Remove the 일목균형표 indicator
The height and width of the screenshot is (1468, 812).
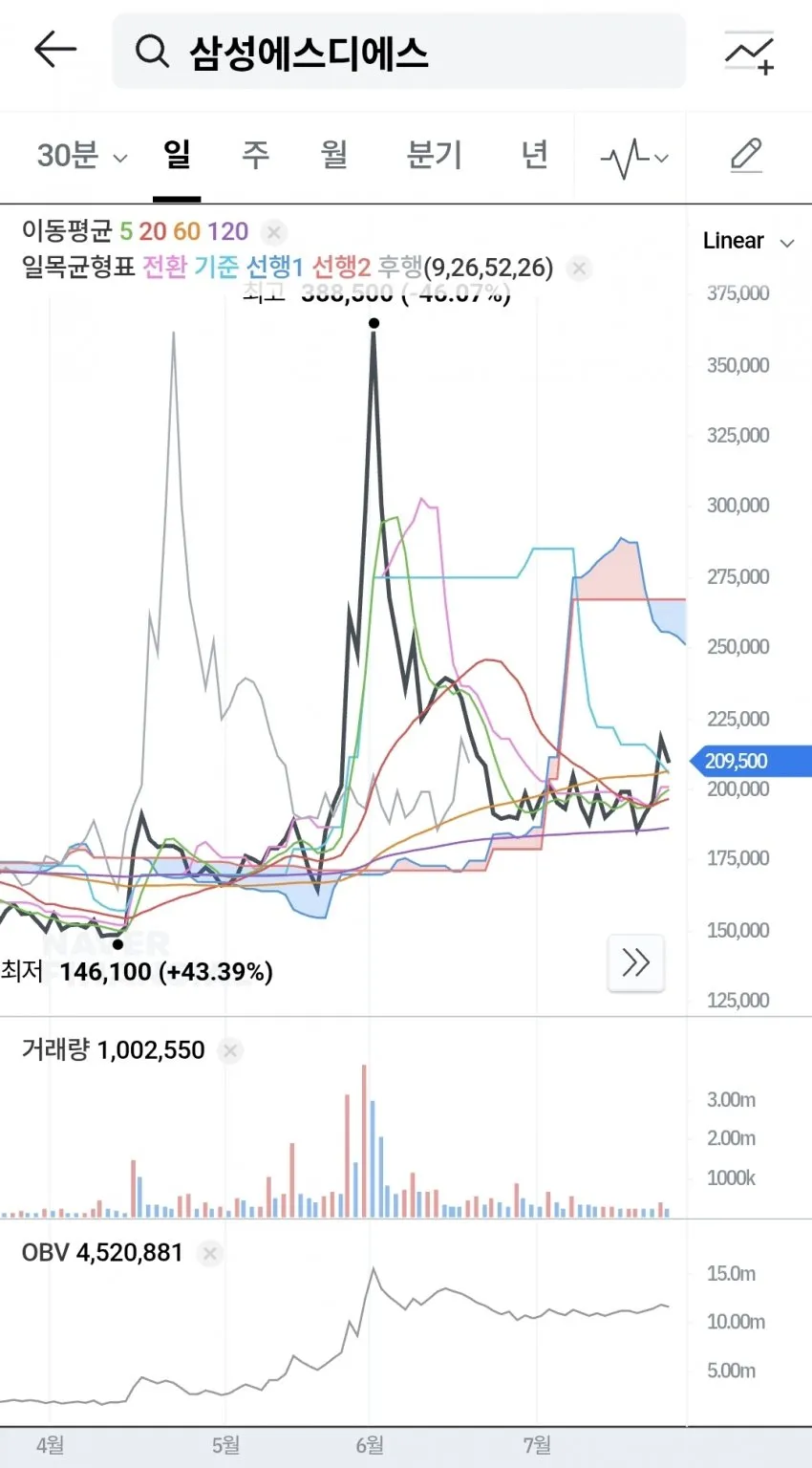pyautogui.click(x=579, y=268)
